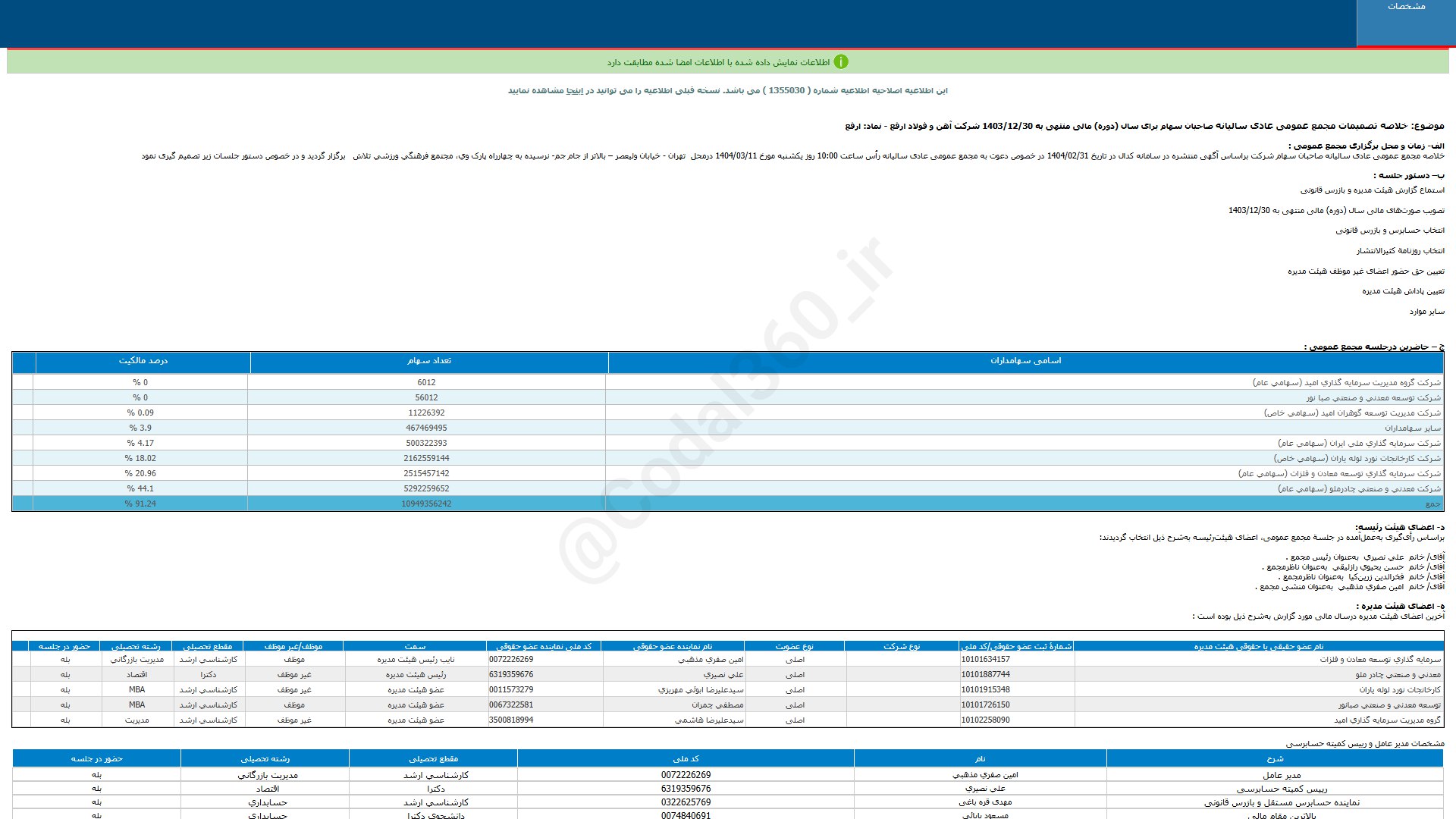This screenshot has height=819, width=1456.
Task: Click position cell 'نايب رئيس هيئت مديره'
Action: point(416,660)
